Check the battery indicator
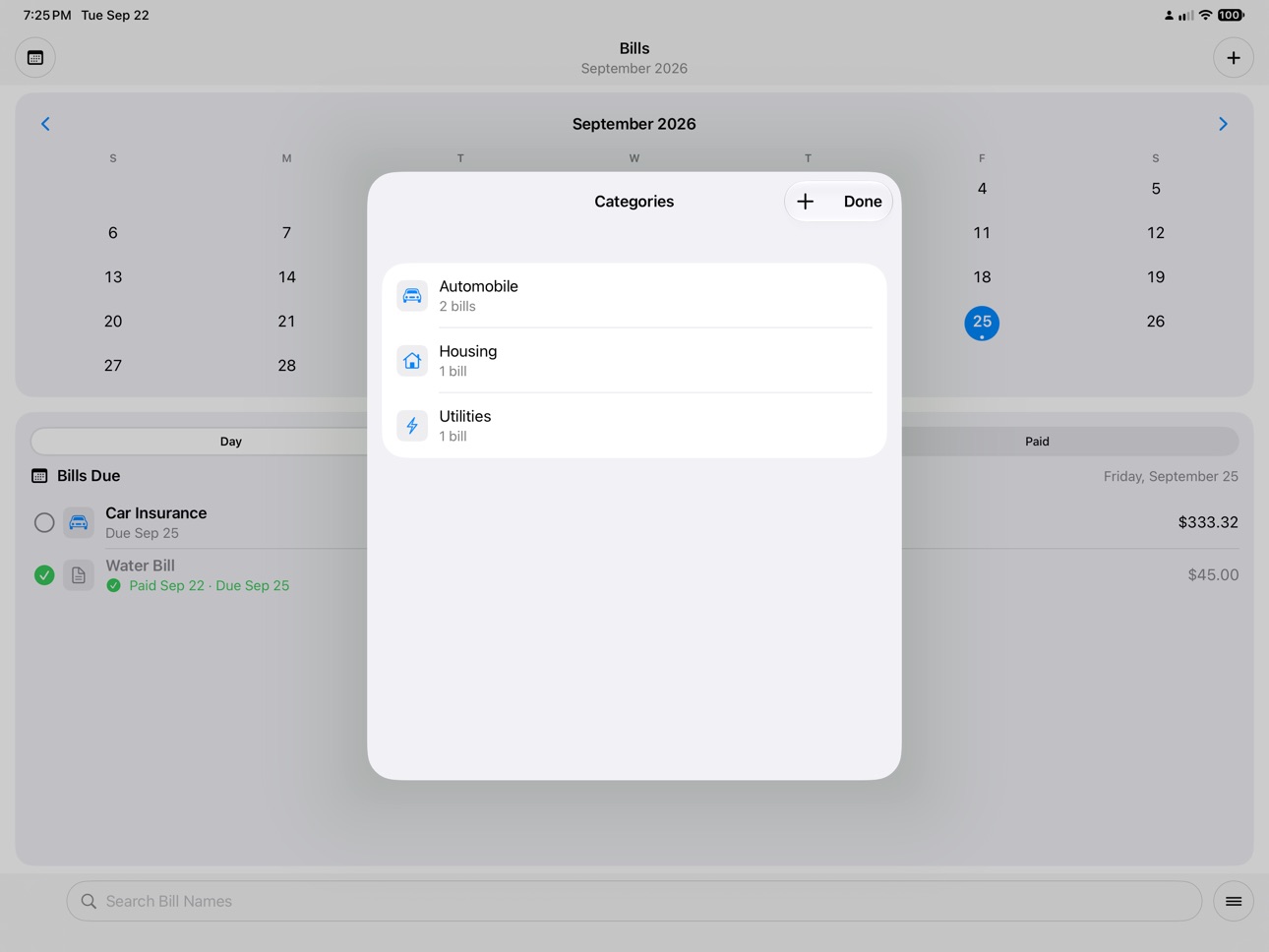1269x952 pixels. [x=1231, y=15]
